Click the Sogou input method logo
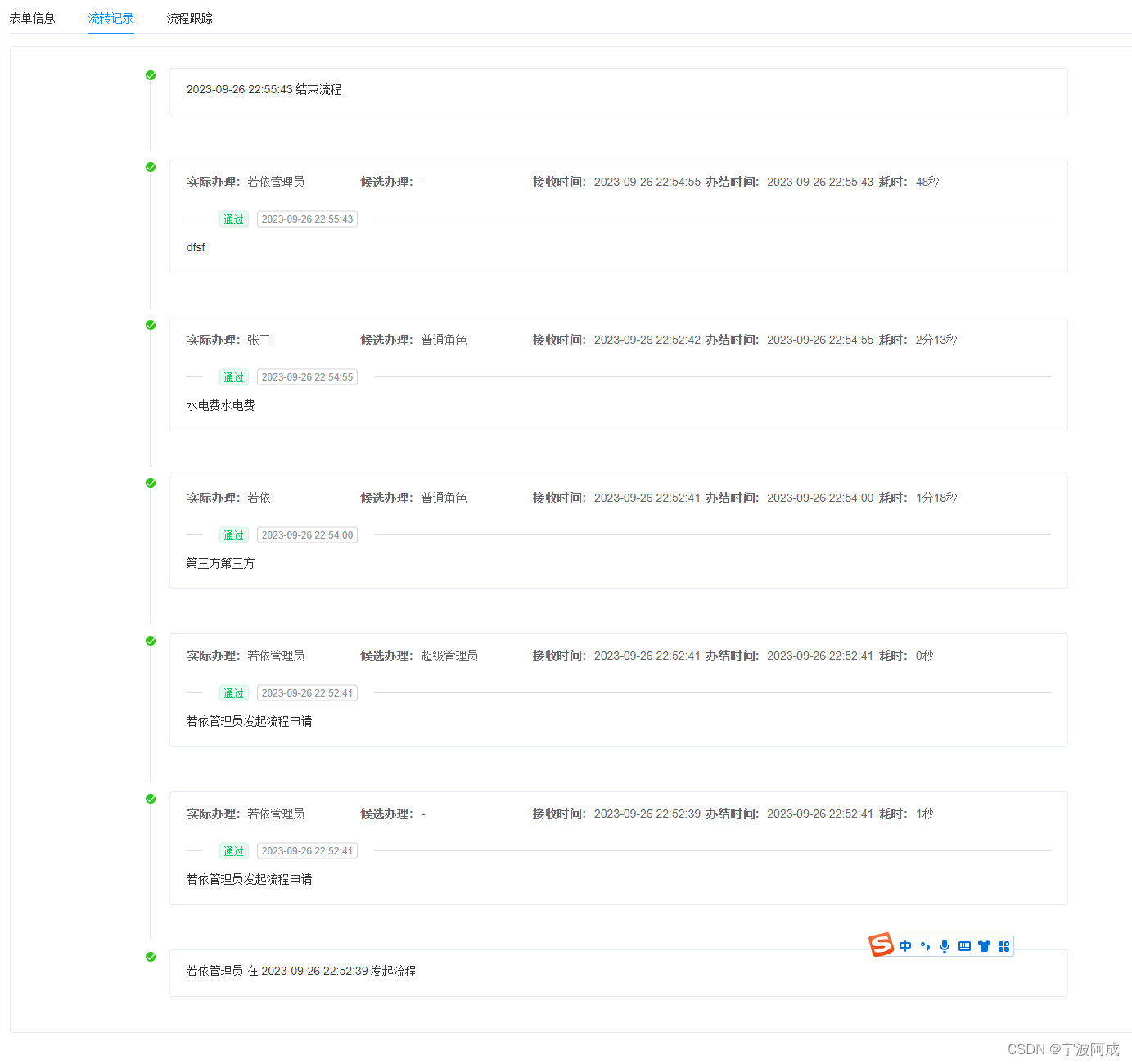The image size is (1132, 1064). 881,945
